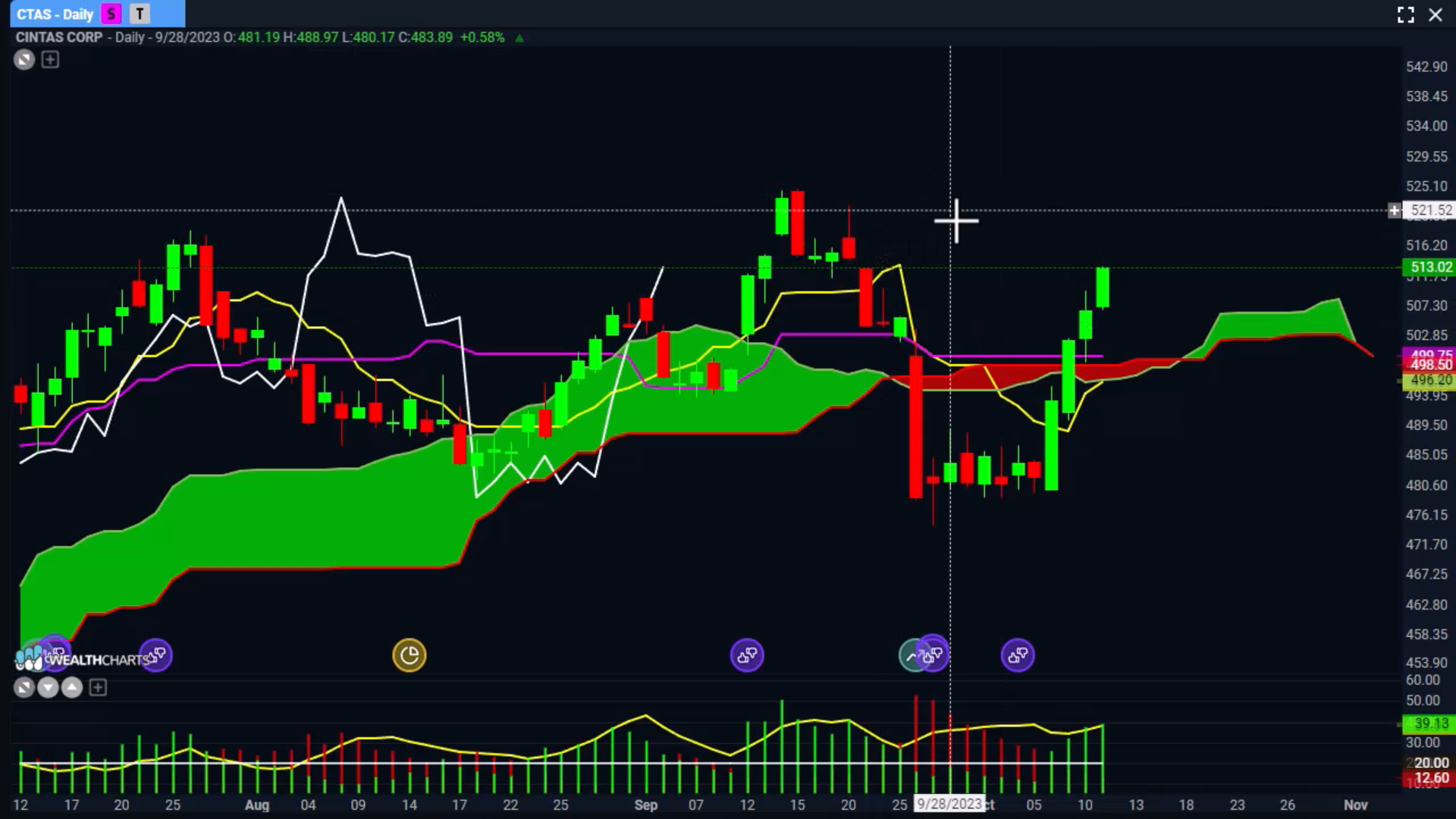1456x819 pixels.
Task: Open the yellow pie-chart event marker near Aug 14
Action: coord(409,655)
